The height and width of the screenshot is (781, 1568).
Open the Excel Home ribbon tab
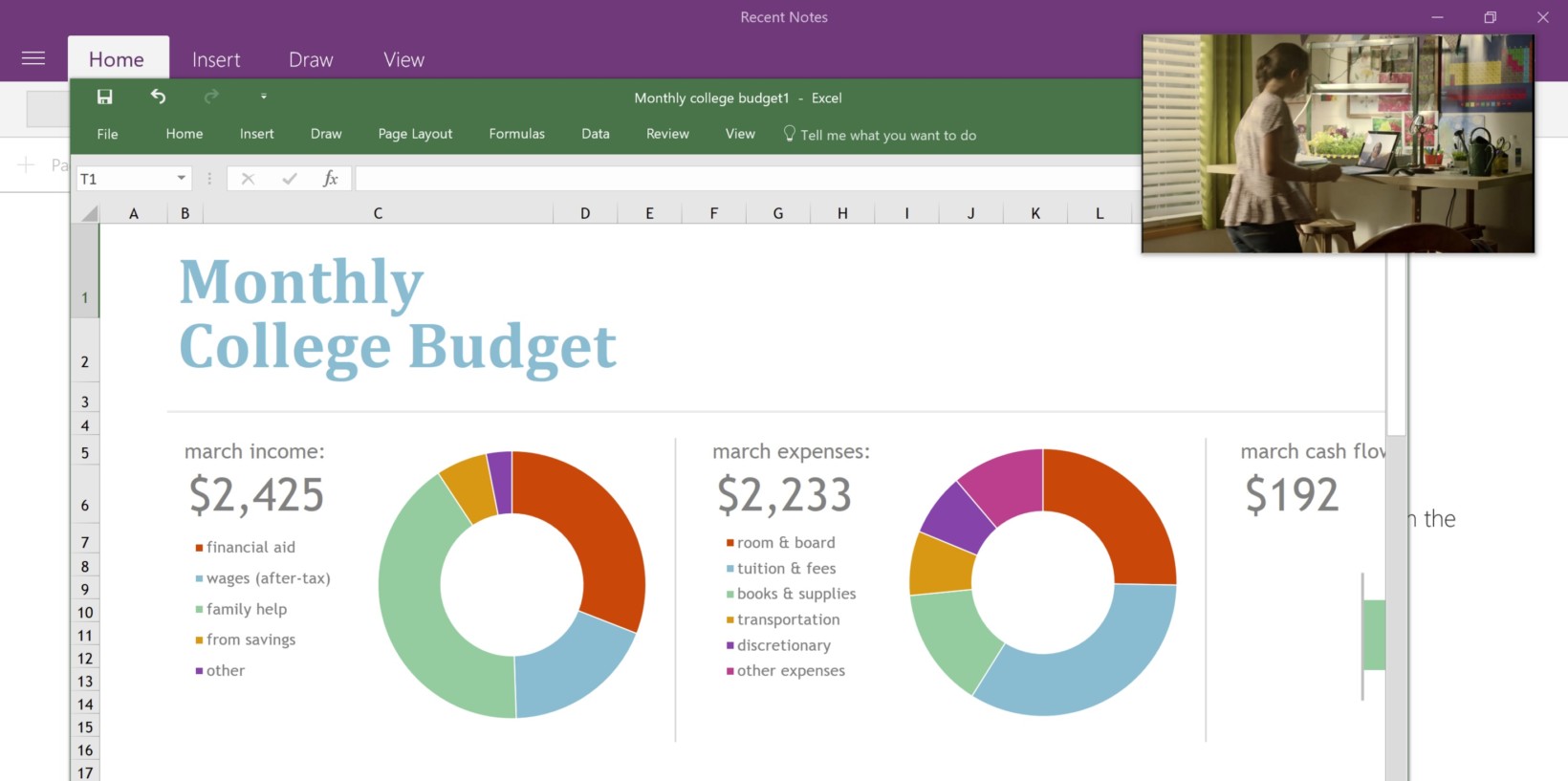click(185, 134)
